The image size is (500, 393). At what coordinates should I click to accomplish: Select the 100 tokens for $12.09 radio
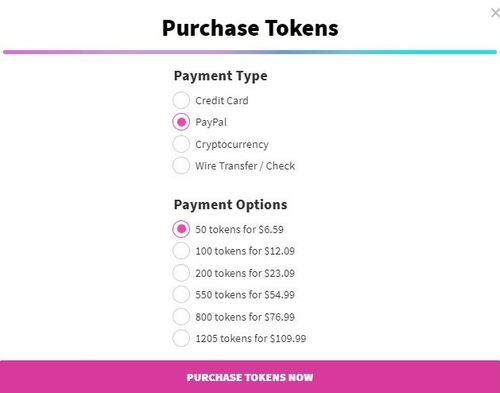click(x=181, y=251)
